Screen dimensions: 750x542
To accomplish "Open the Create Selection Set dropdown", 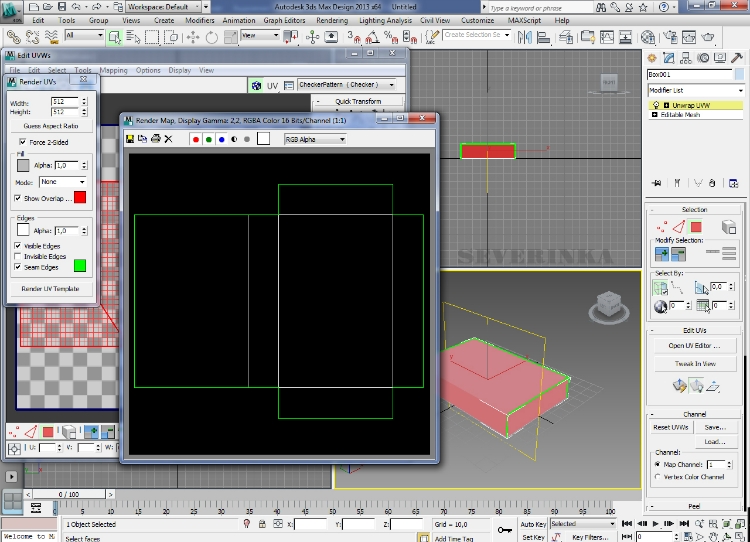I will pyautogui.click(x=476, y=35).
